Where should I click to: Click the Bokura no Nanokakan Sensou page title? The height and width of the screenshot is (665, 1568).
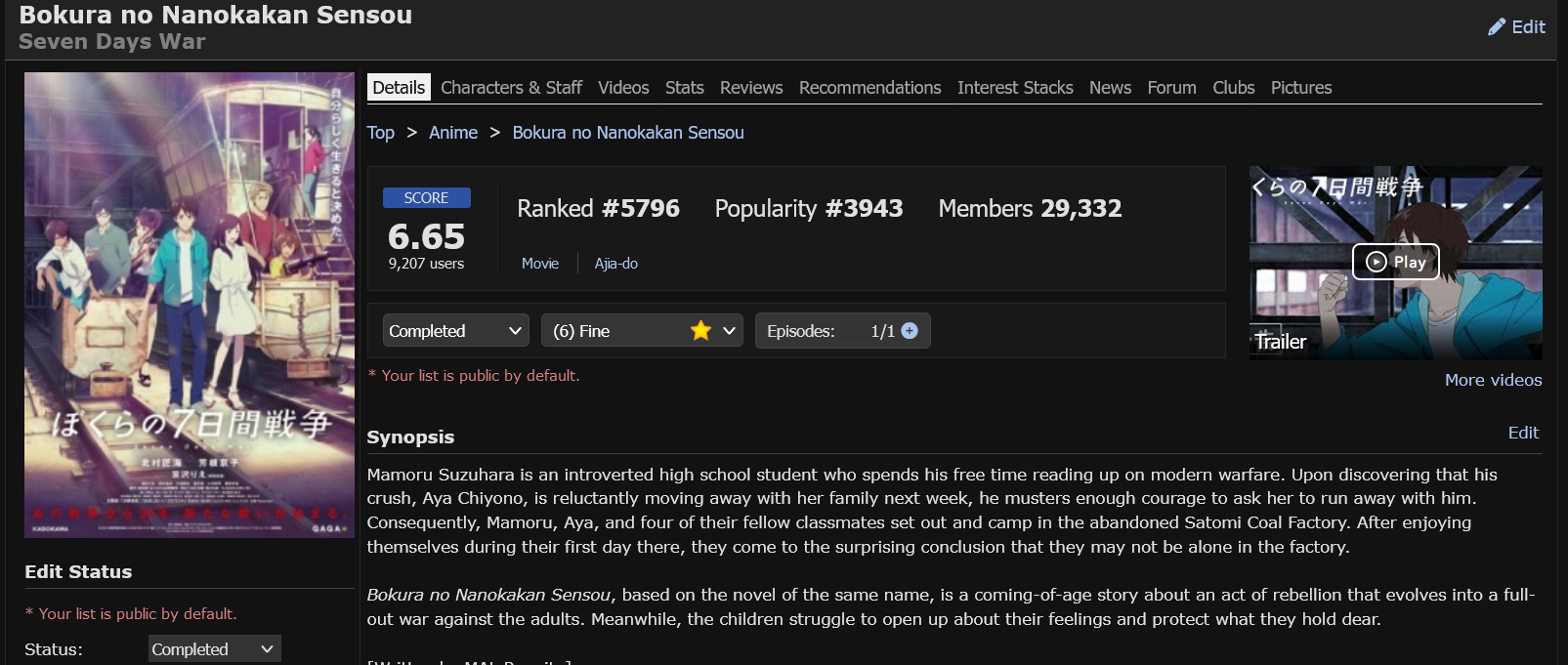[215, 15]
